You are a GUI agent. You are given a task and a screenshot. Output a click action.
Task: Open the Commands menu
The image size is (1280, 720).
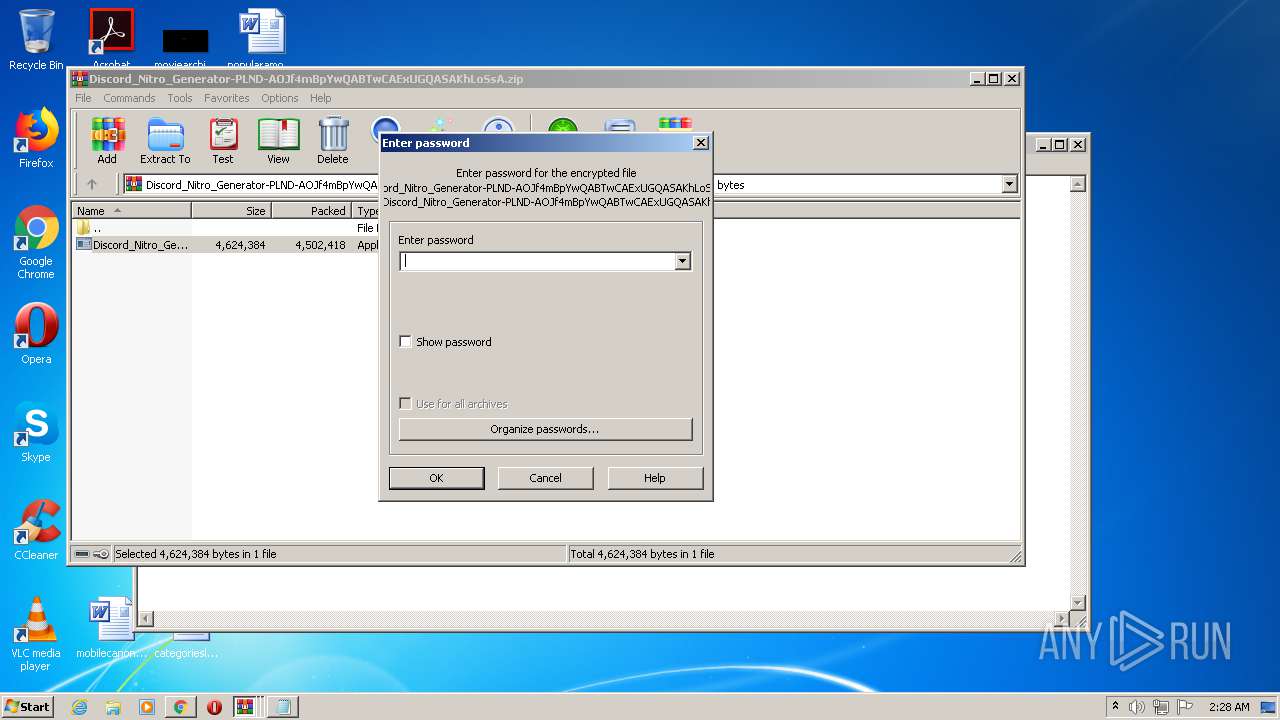[x=129, y=98]
